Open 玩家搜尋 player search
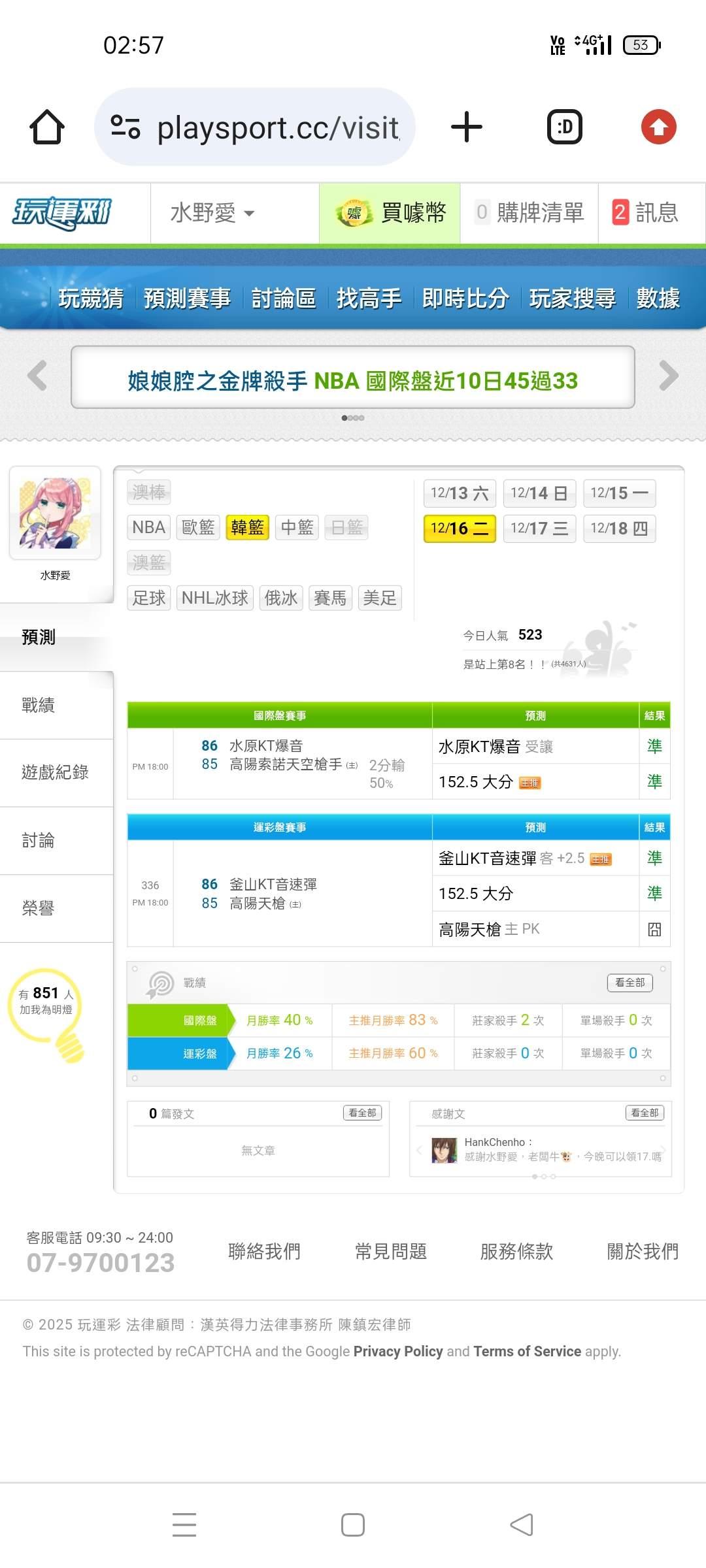This screenshot has height=1568, width=706. [573, 299]
